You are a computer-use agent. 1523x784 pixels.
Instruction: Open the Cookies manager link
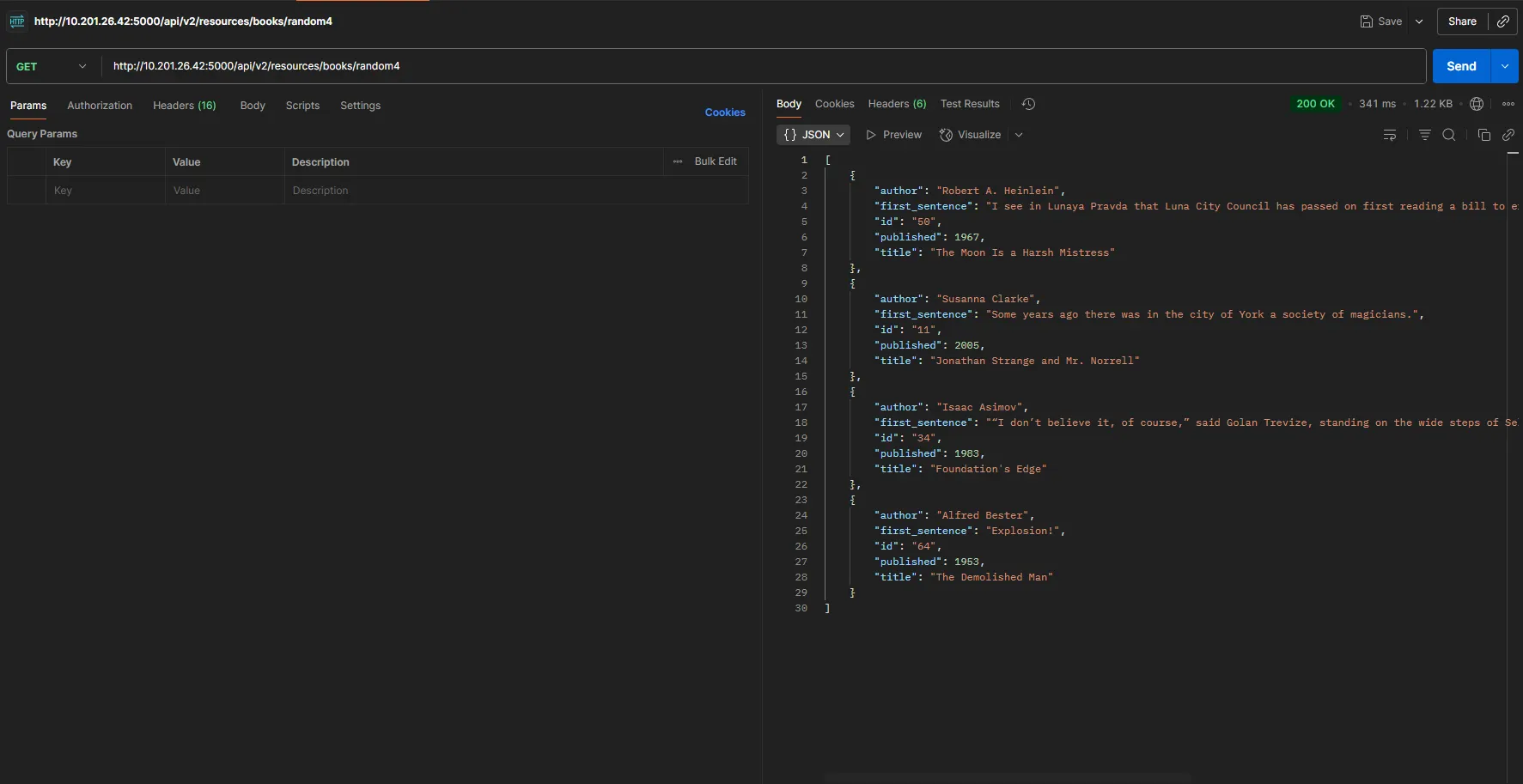[x=725, y=112]
